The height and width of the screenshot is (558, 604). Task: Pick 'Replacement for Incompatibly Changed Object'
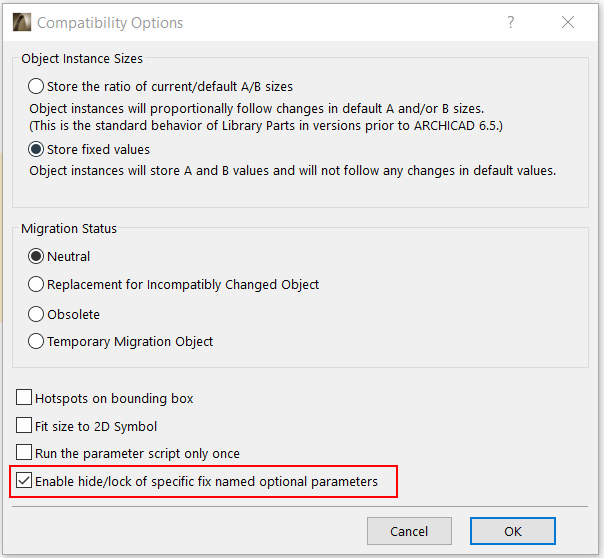click(37, 284)
